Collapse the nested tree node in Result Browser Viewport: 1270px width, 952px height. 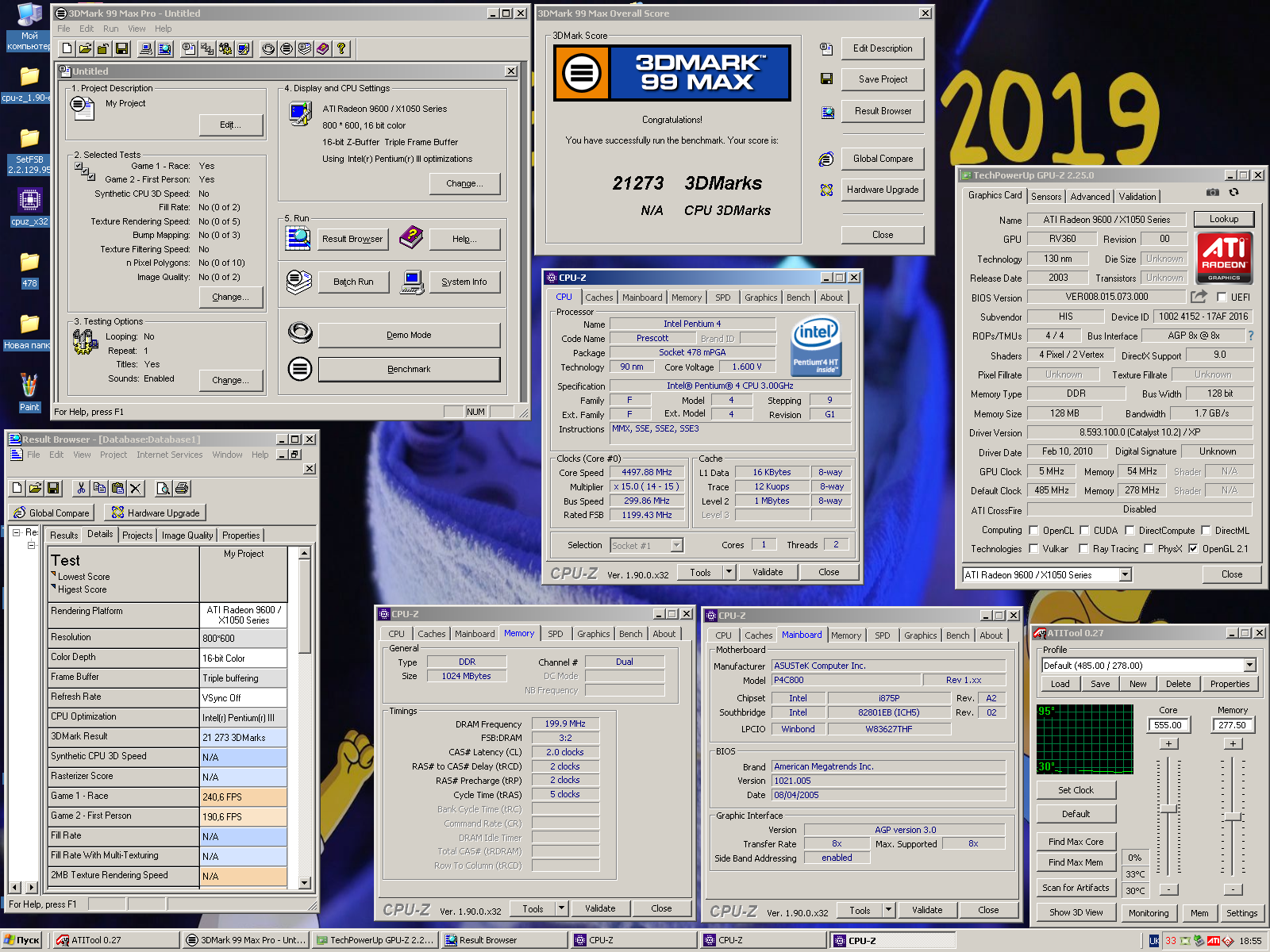click(32, 545)
